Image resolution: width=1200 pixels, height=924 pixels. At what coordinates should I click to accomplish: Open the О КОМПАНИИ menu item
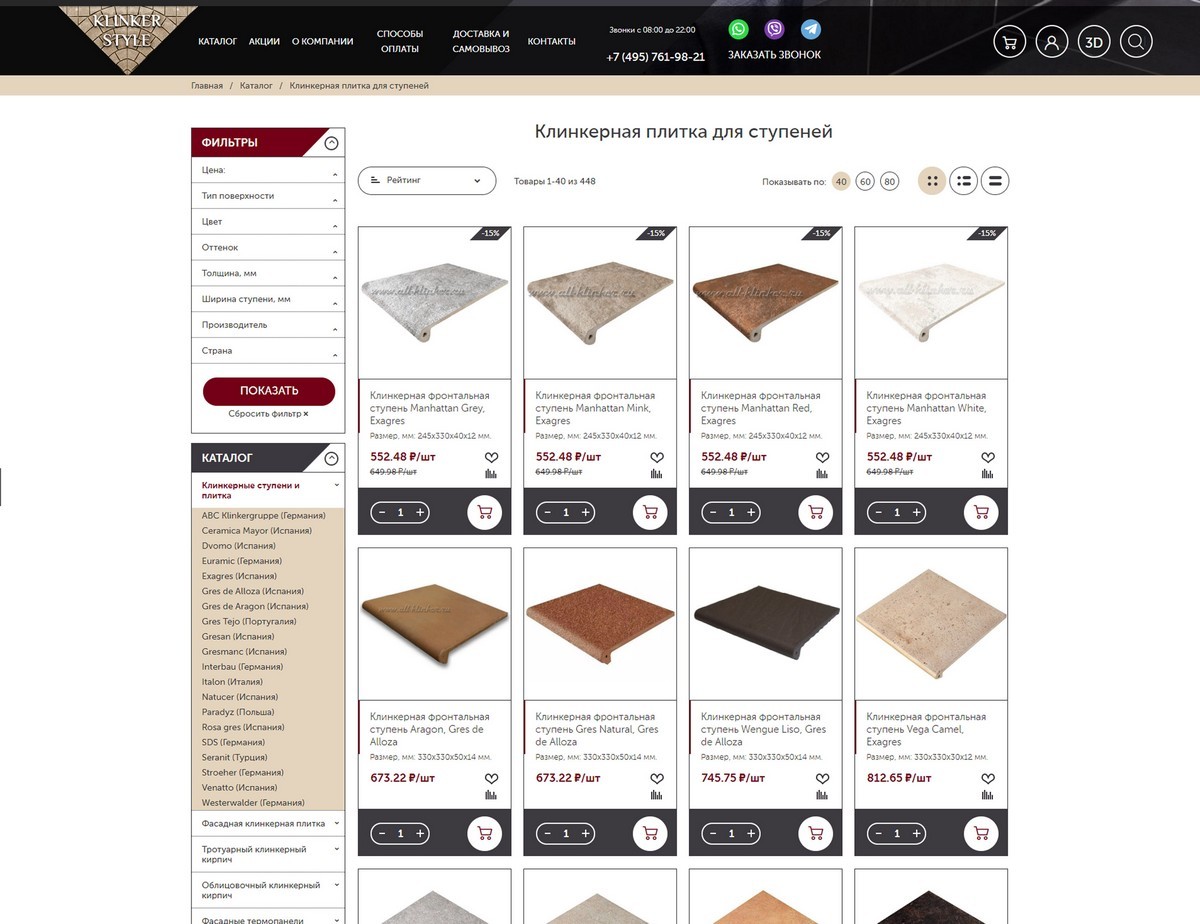pos(322,42)
